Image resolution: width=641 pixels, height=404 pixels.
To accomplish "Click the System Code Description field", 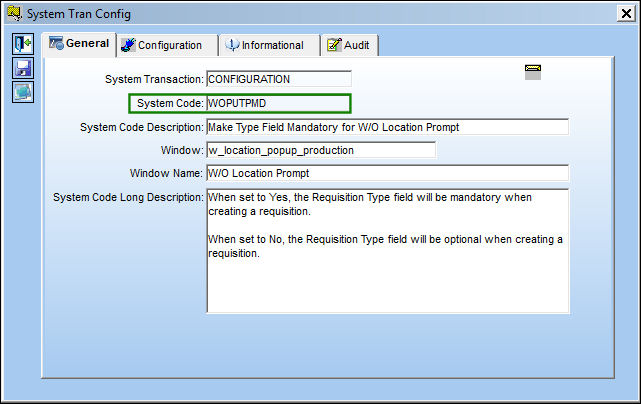I will pyautogui.click(x=388, y=127).
